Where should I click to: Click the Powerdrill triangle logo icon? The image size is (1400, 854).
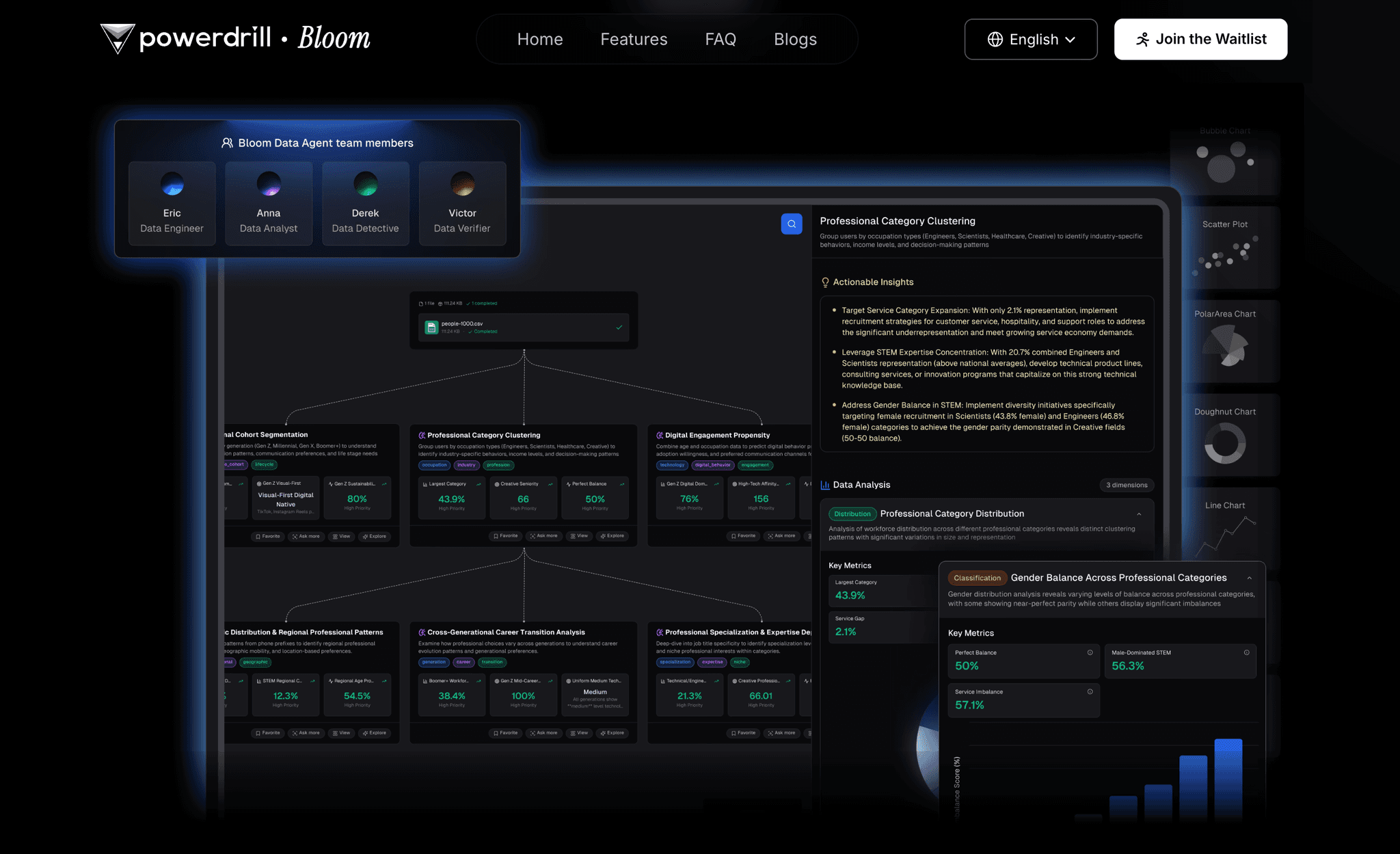coord(118,38)
